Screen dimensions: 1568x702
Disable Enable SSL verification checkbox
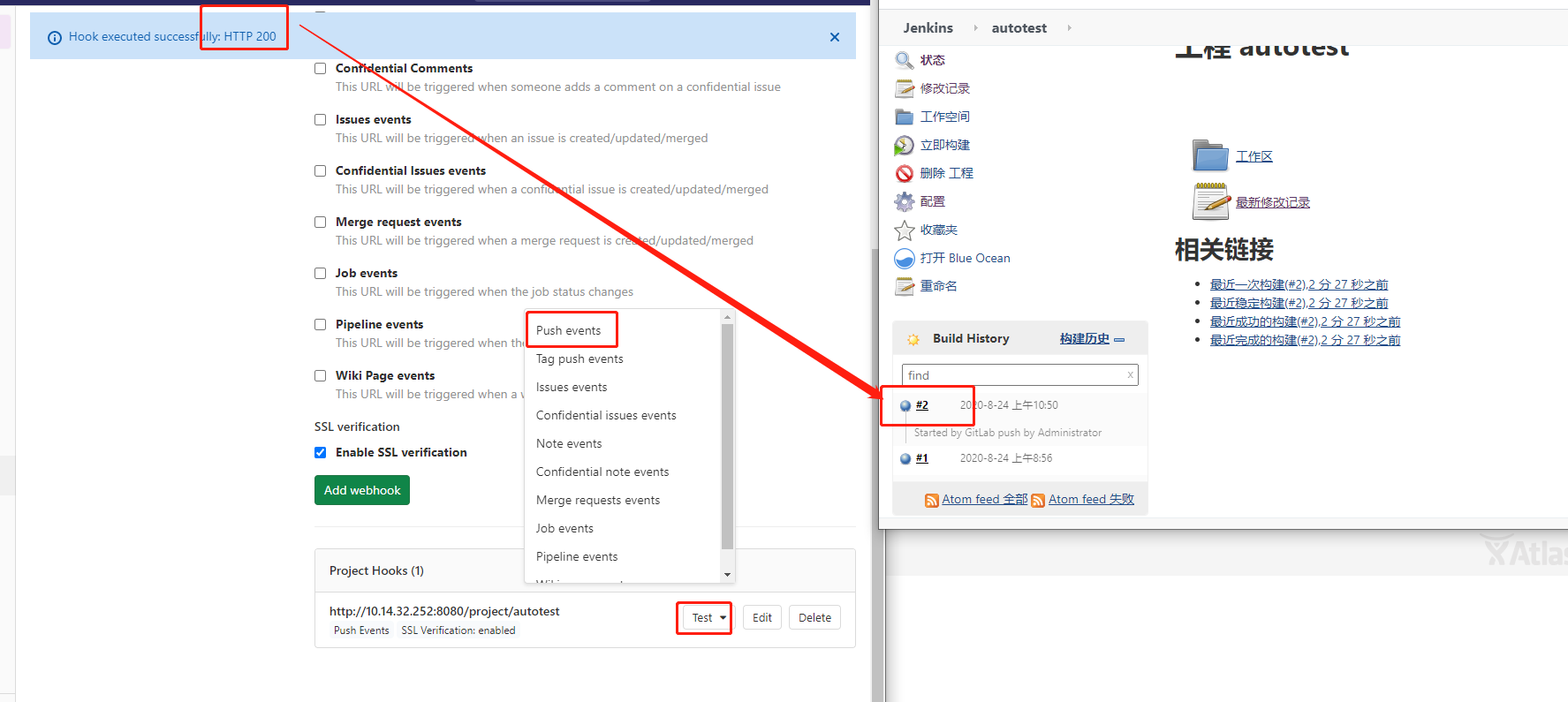[321, 452]
